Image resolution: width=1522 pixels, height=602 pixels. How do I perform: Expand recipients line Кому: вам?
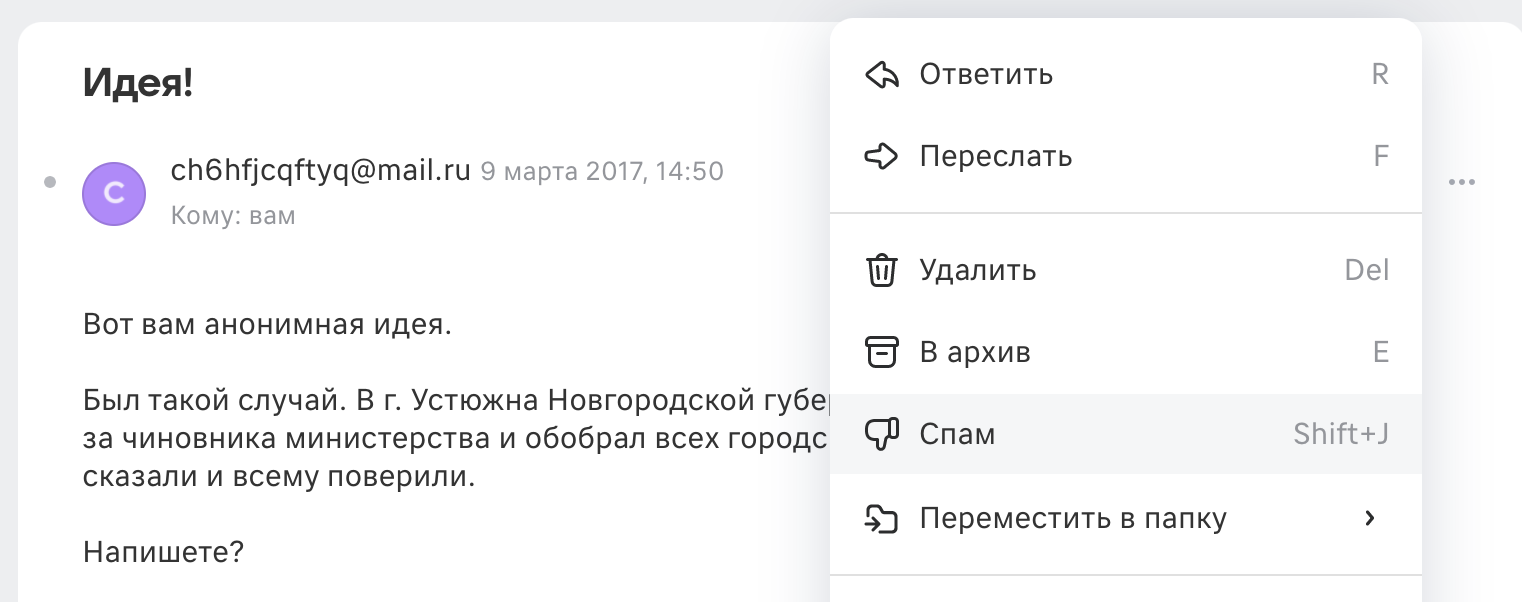(233, 215)
